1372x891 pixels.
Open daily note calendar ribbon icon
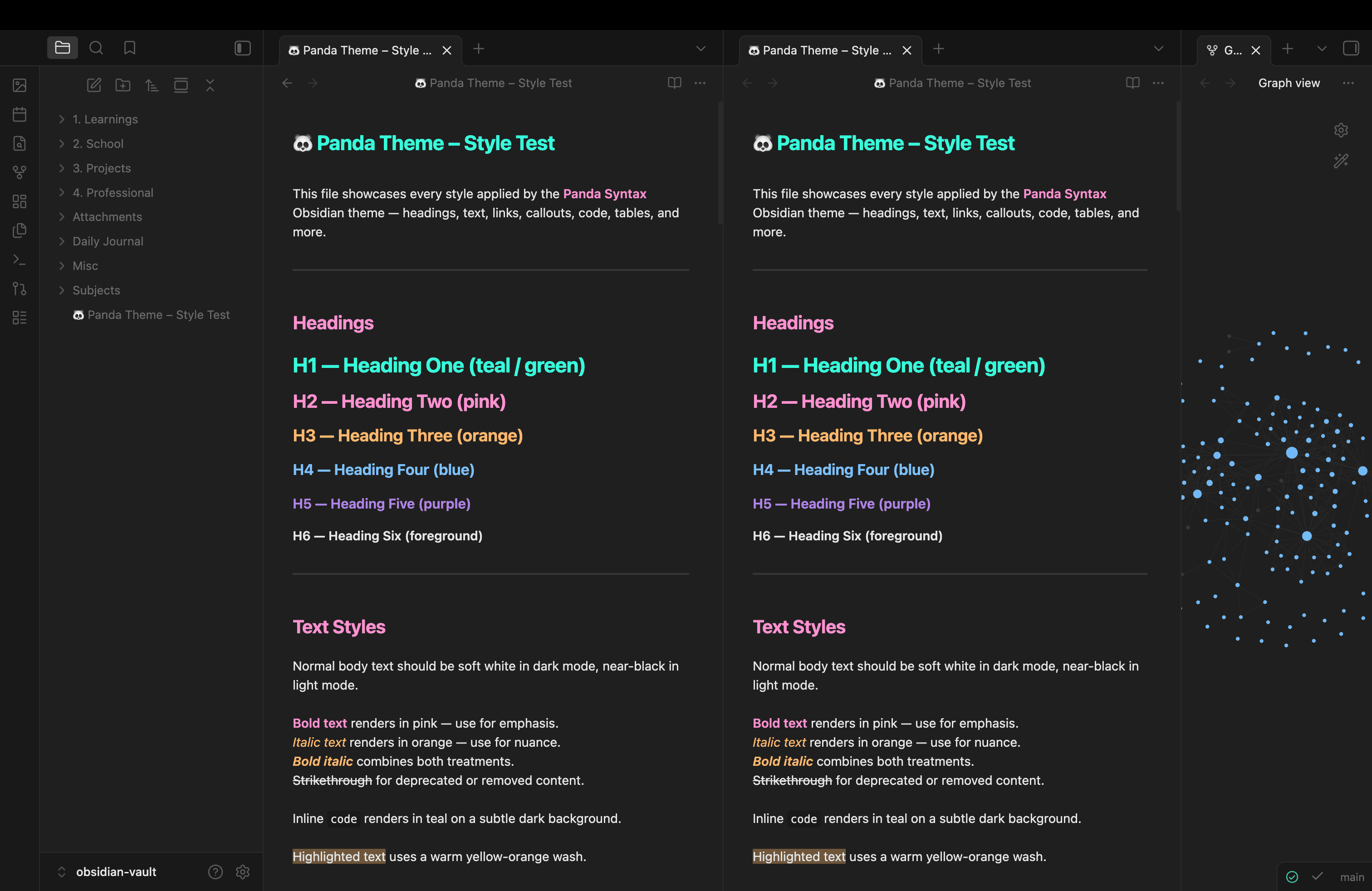(x=20, y=114)
